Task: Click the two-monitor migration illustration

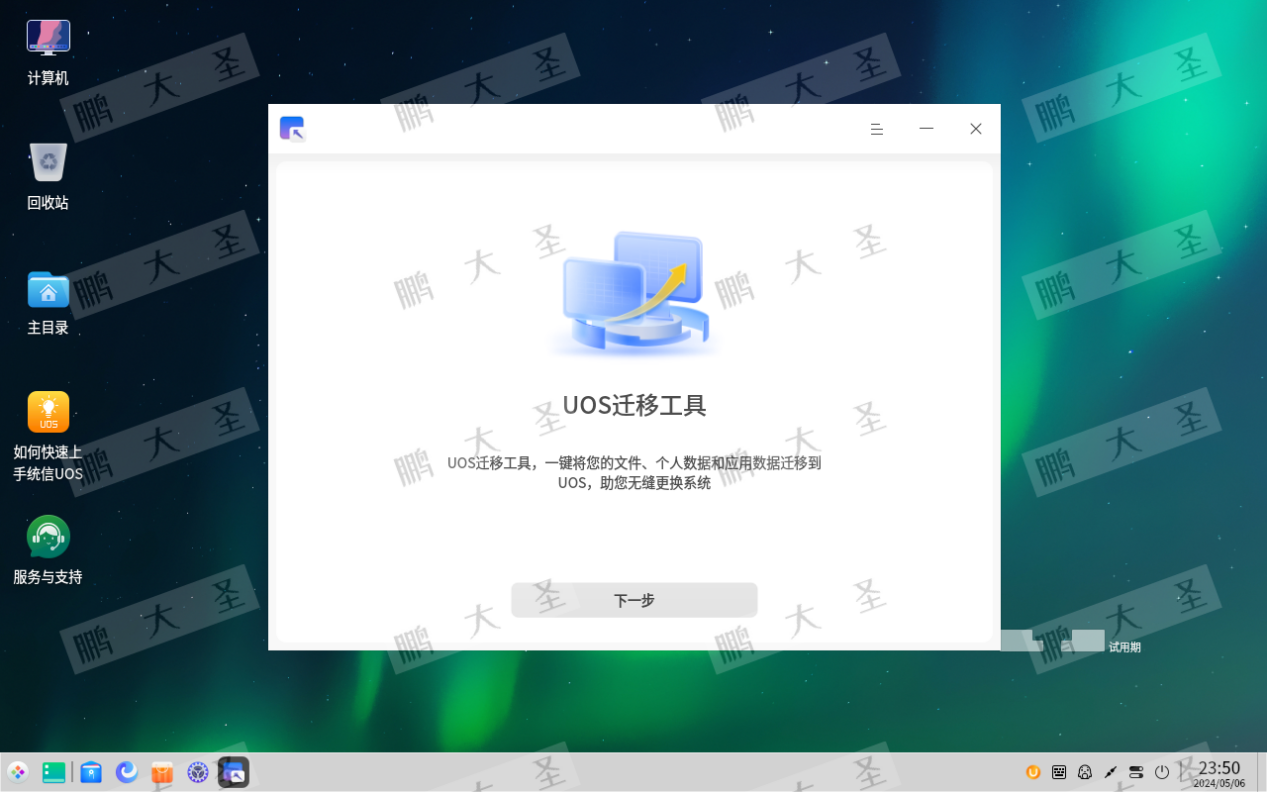Action: coord(634,293)
